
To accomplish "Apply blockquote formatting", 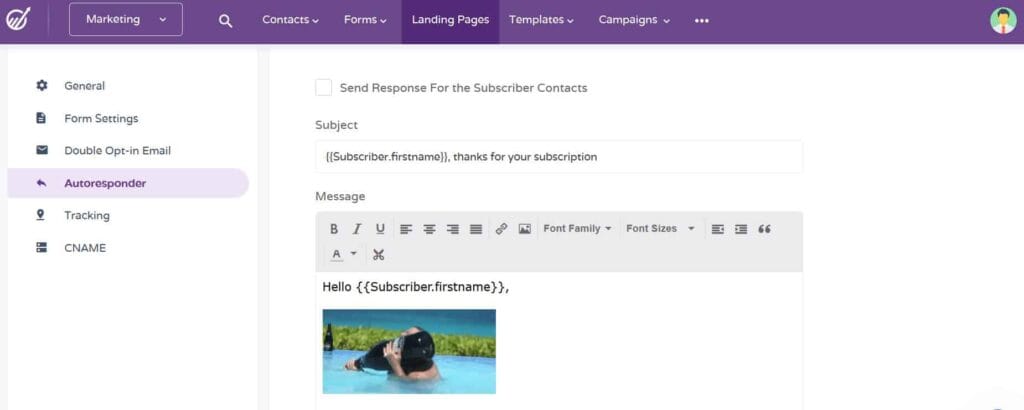I will 764,229.
